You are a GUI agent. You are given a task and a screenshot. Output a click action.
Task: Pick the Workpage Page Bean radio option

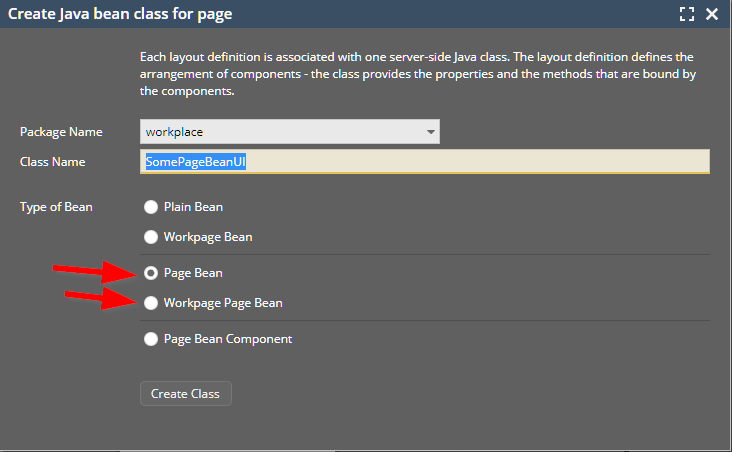151,302
